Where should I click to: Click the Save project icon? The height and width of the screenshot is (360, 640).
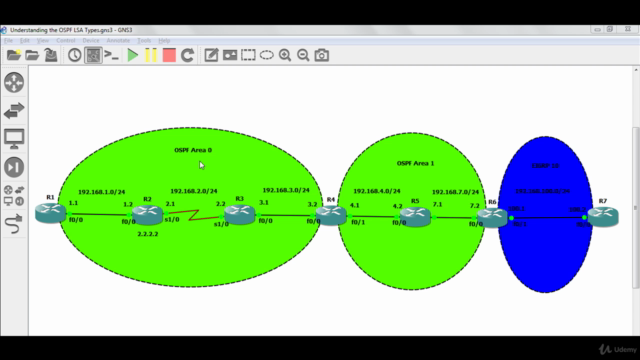51,55
